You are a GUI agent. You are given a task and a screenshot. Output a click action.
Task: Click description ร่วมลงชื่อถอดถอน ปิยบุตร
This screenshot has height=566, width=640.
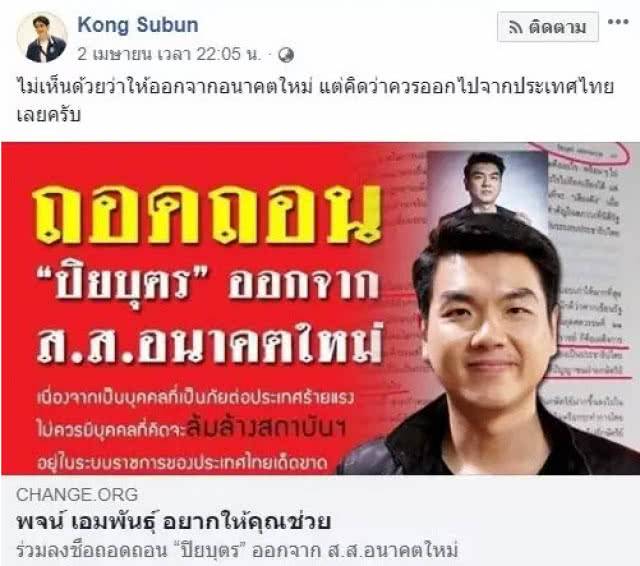237,550
